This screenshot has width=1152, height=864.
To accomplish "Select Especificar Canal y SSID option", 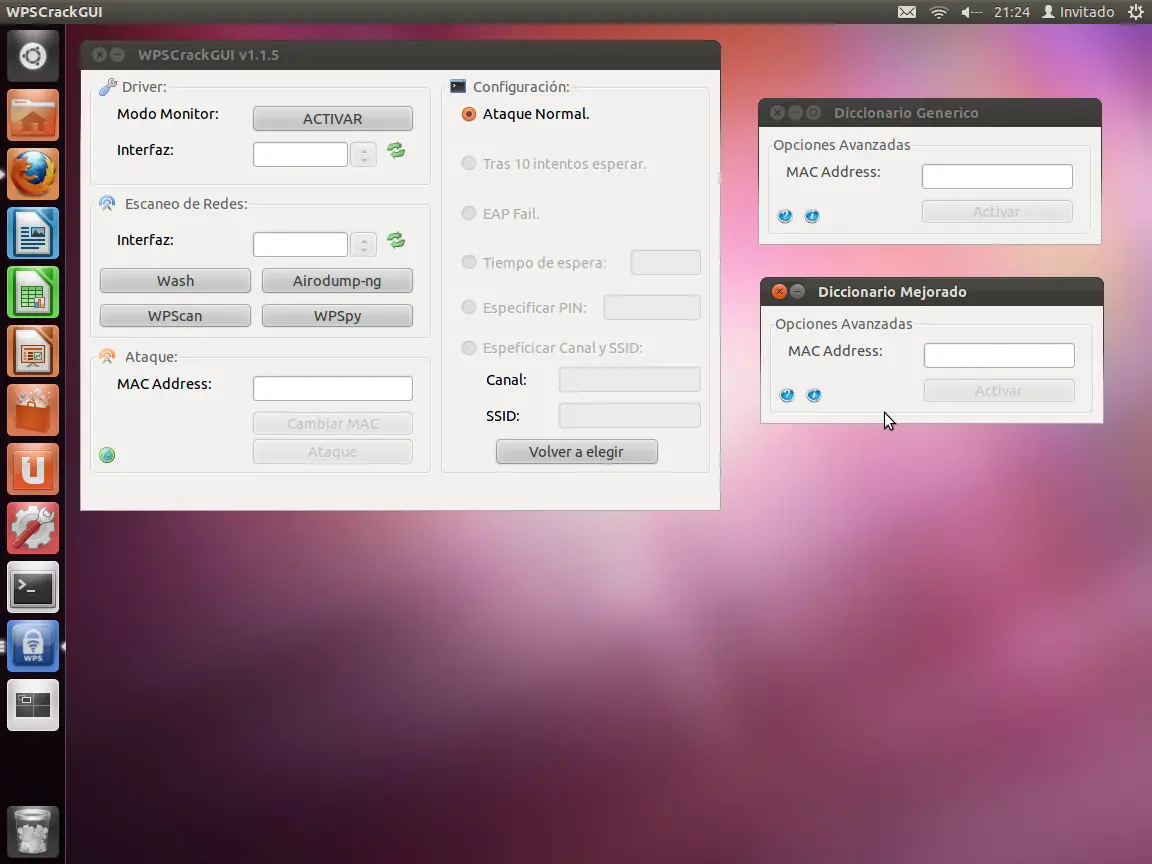I will pos(469,348).
